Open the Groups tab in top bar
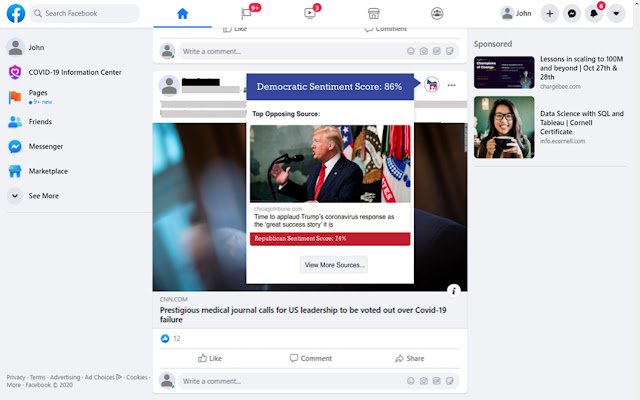The height and width of the screenshot is (400, 640). [x=437, y=13]
